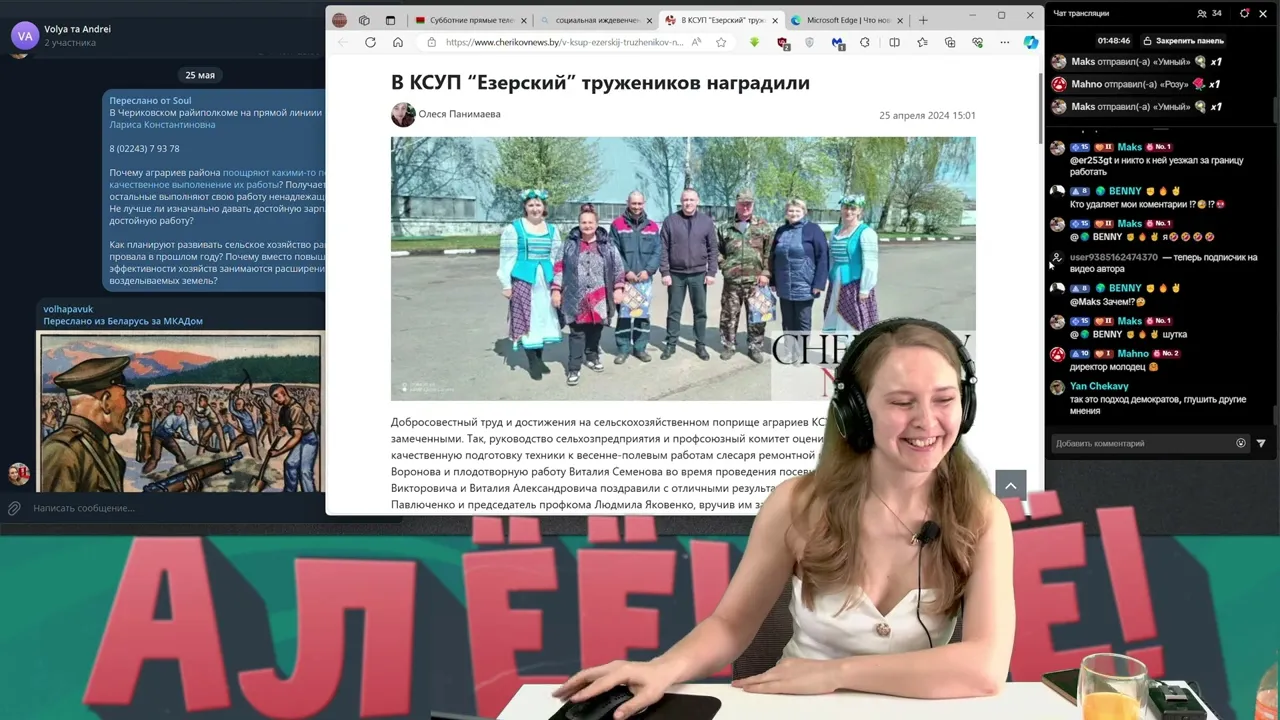Screen dimensions: 1280x720
Task: Click the article headline about КСУП Езерский
Action: (600, 82)
